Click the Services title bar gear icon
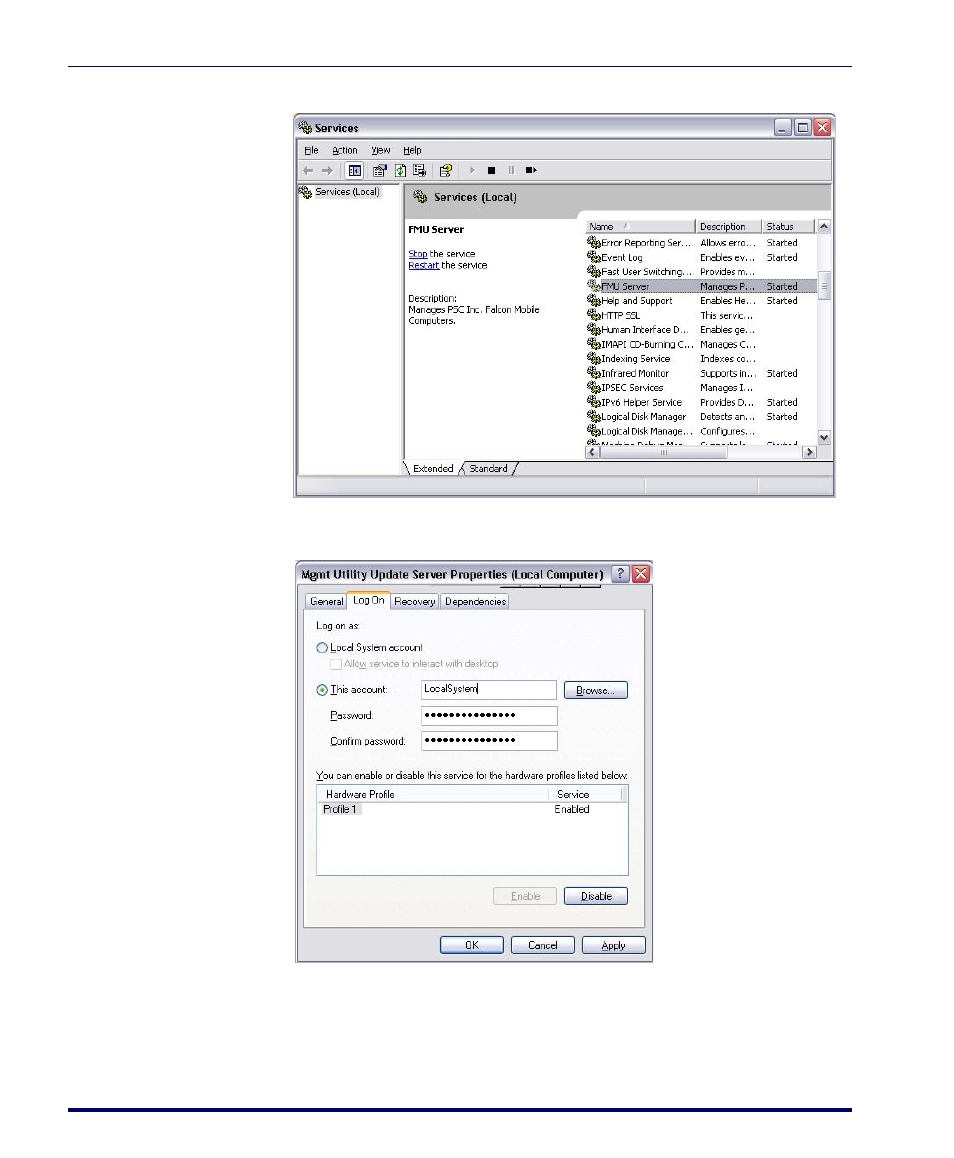954x1158 pixels. [x=305, y=127]
